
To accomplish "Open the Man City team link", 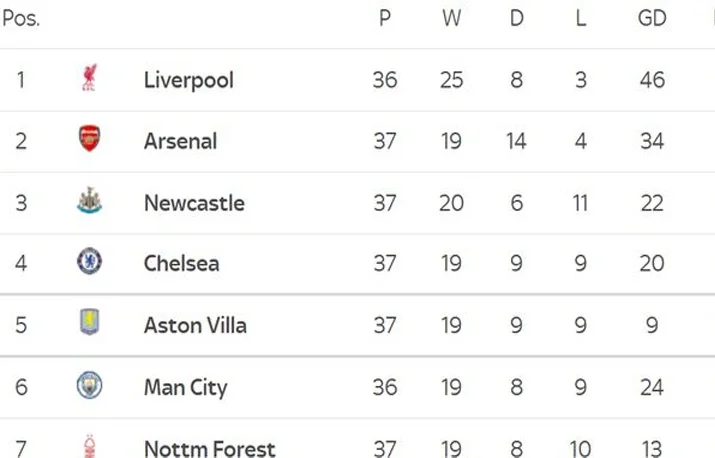I will pos(186,388).
